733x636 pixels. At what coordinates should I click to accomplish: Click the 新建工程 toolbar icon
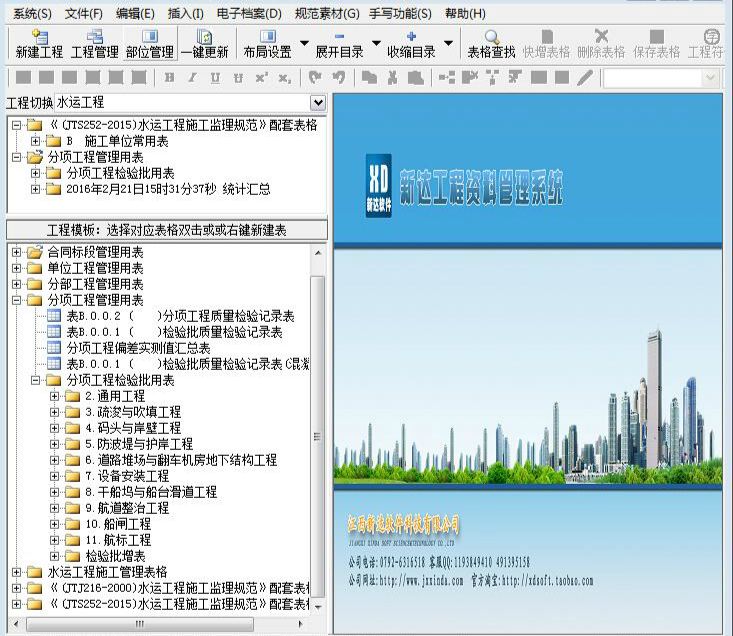[39, 37]
